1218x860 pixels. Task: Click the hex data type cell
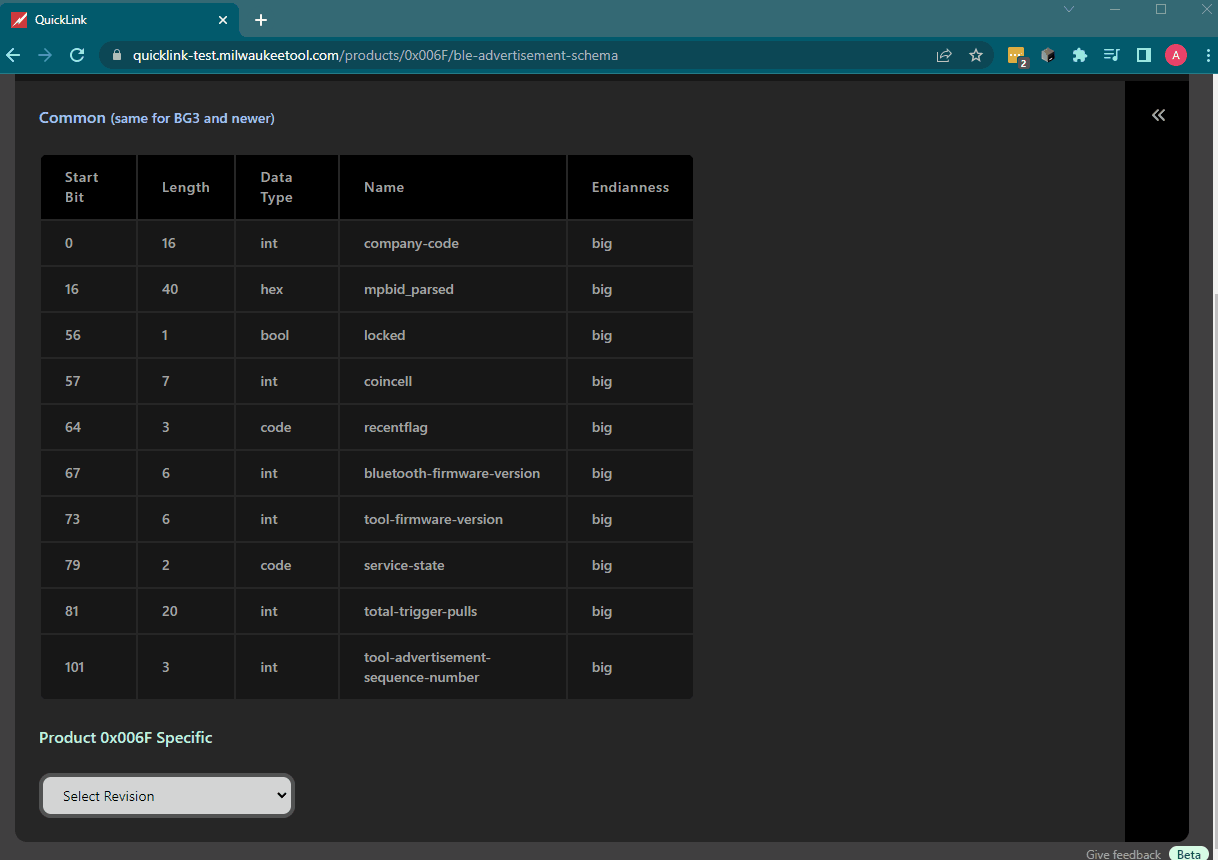pyautogui.click(x=287, y=289)
